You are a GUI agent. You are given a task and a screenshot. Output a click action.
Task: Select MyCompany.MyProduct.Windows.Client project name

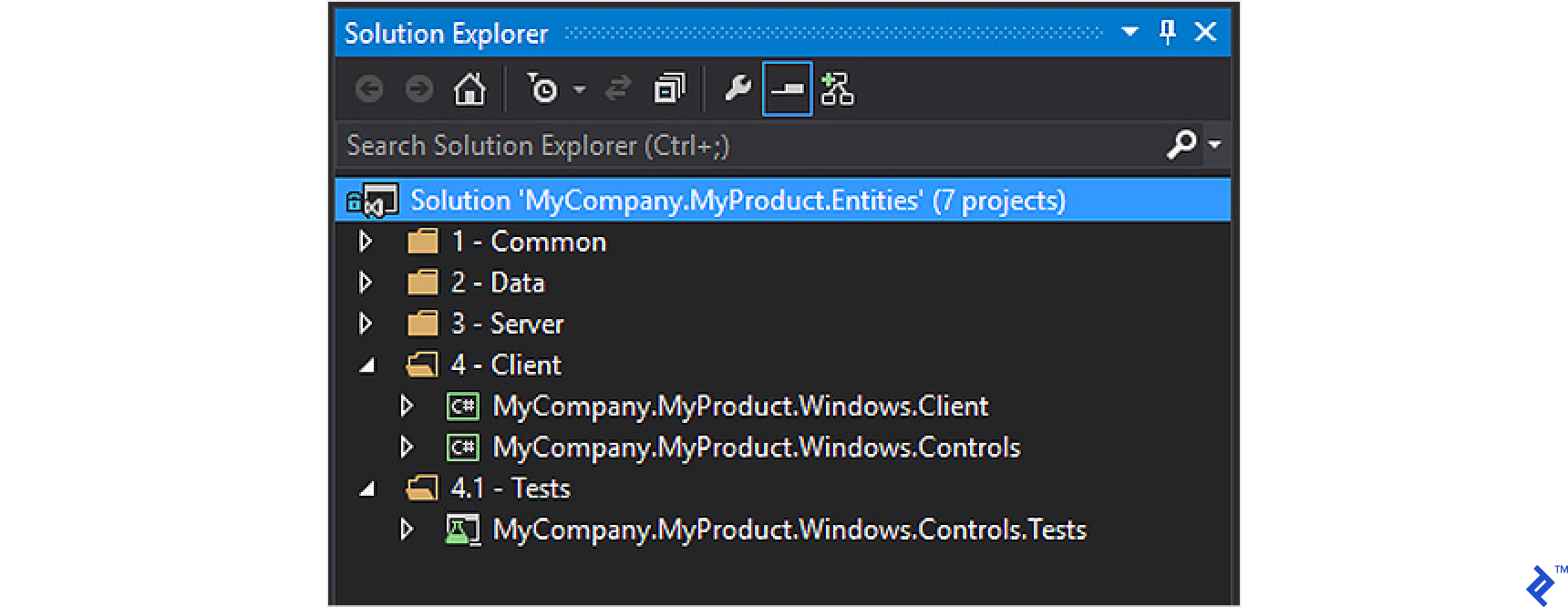coord(740,406)
